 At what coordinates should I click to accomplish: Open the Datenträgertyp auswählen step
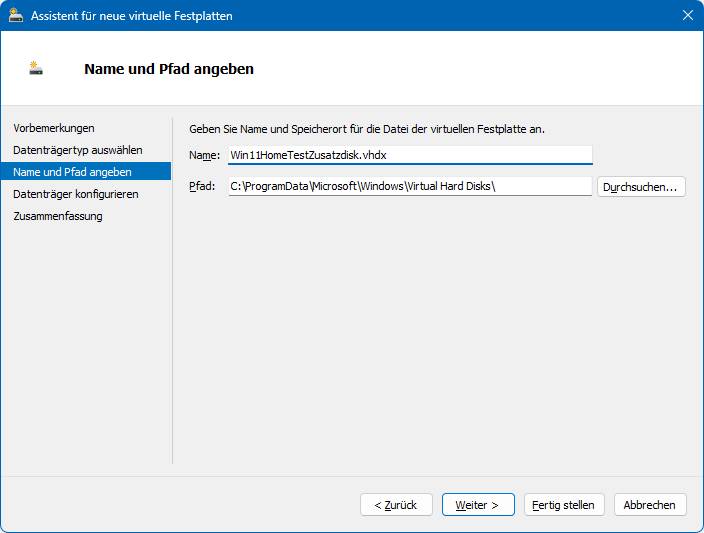point(78,150)
